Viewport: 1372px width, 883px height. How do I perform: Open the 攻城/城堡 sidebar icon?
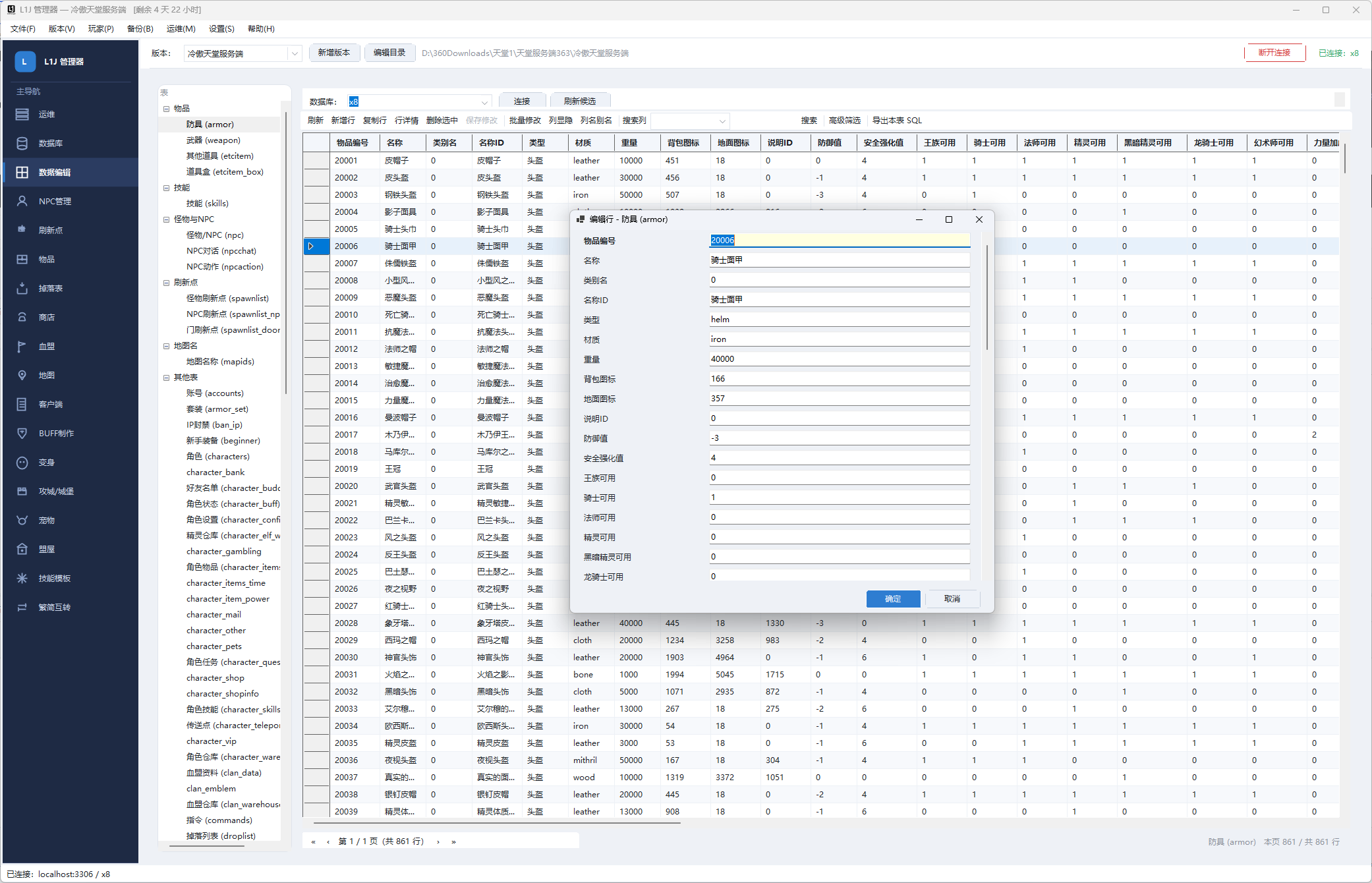coord(22,491)
